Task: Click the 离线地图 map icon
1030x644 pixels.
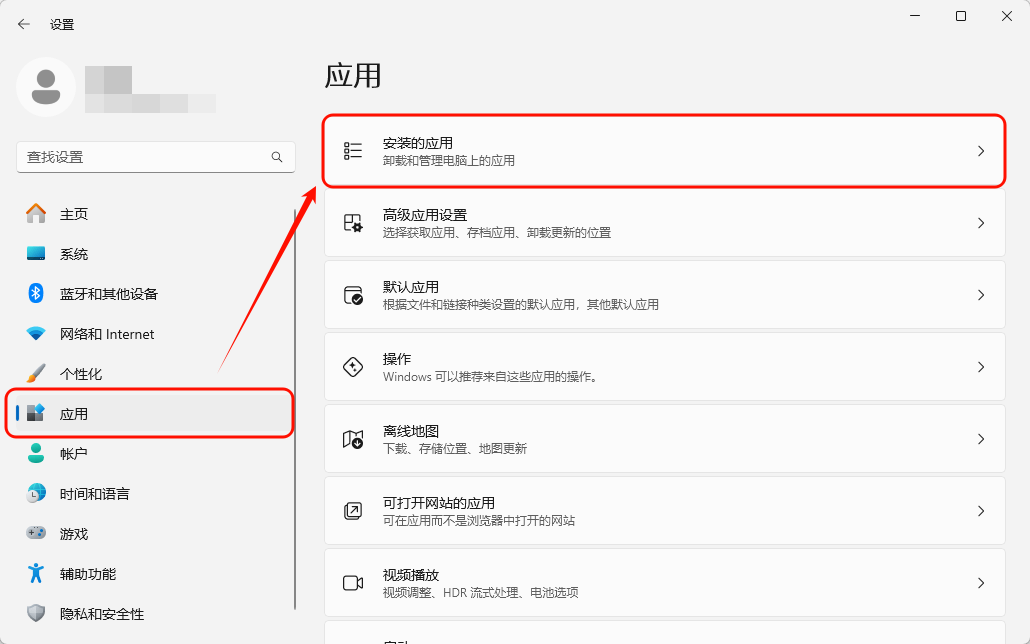Action: point(353,439)
